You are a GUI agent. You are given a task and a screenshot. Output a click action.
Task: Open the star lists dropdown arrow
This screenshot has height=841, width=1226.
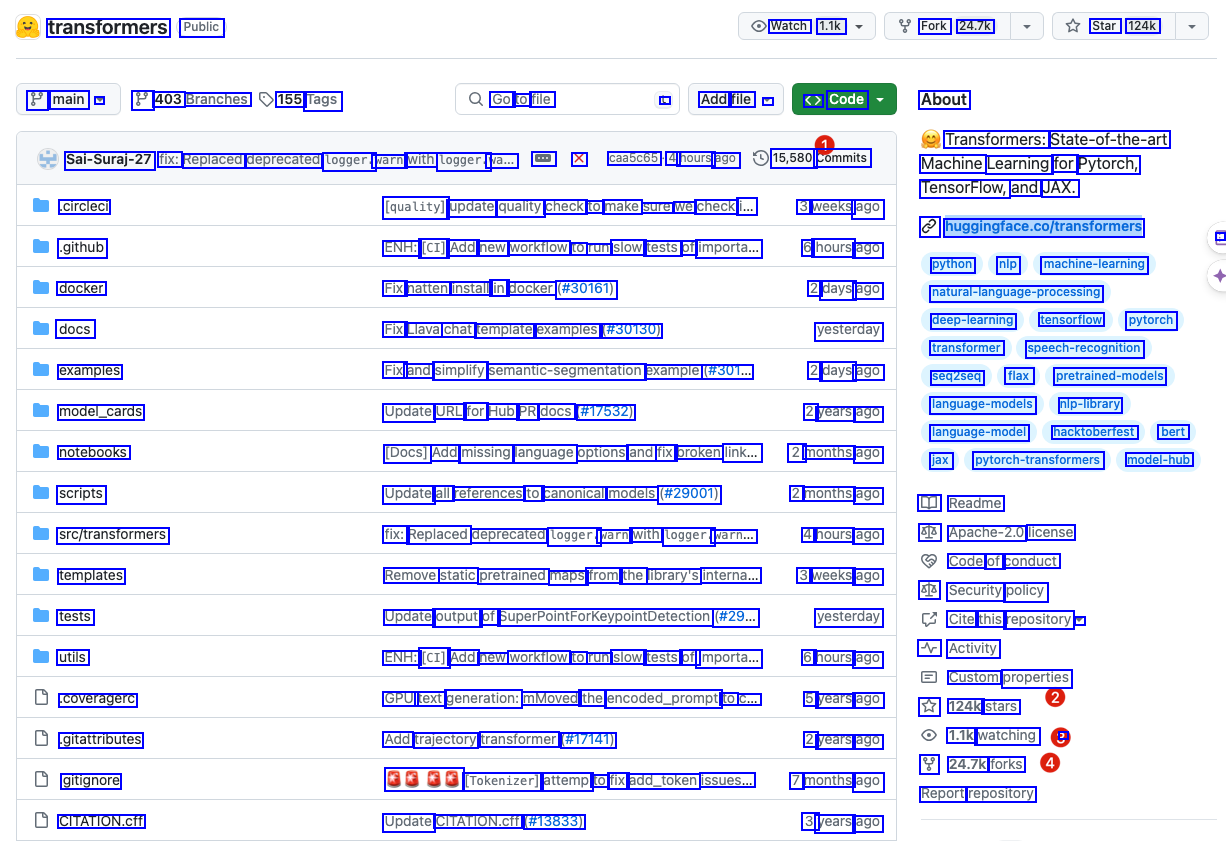click(1191, 26)
